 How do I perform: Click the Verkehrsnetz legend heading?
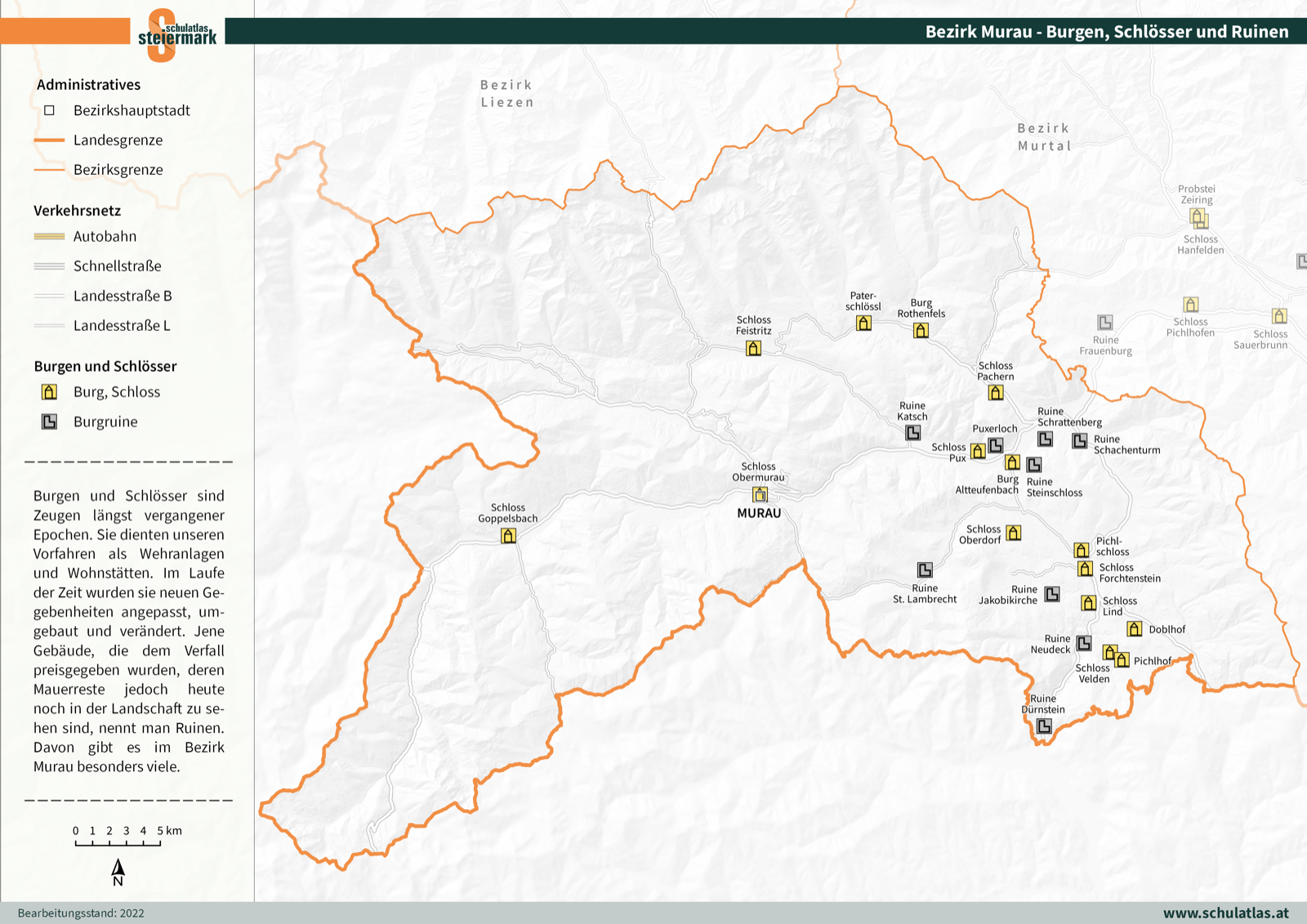(x=77, y=211)
